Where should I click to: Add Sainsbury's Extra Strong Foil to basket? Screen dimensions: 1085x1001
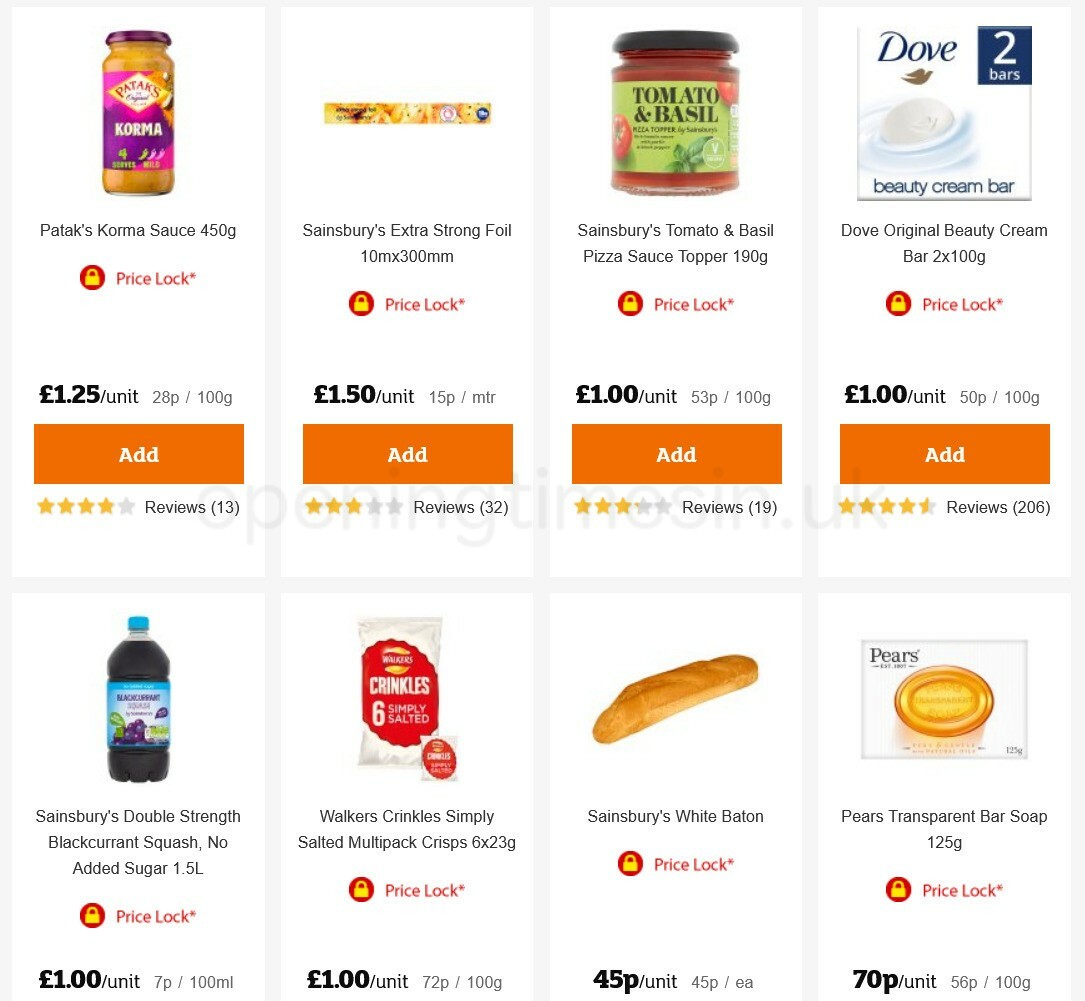click(407, 454)
